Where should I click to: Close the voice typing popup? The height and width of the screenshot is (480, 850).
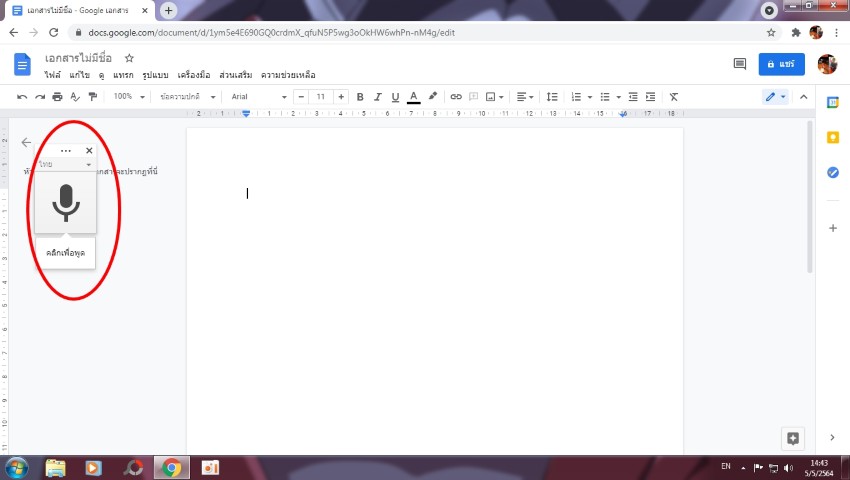click(x=89, y=150)
